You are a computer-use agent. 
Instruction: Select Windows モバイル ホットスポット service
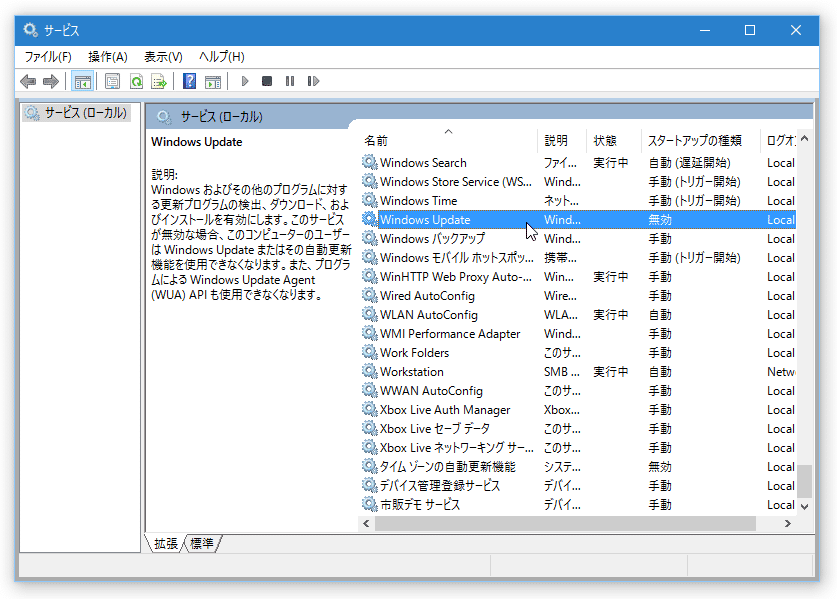click(x=456, y=257)
